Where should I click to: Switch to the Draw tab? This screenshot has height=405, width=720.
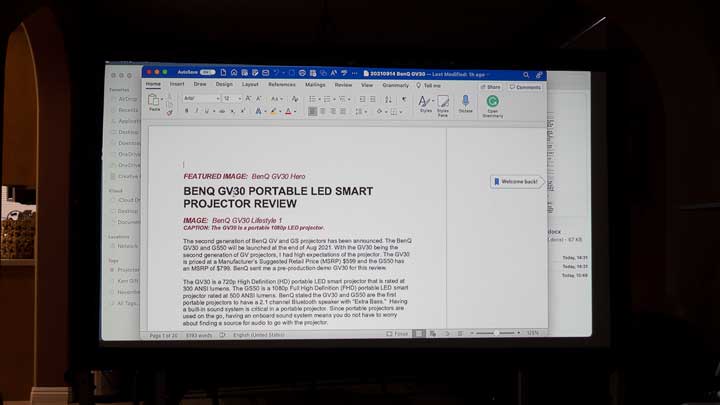(200, 84)
